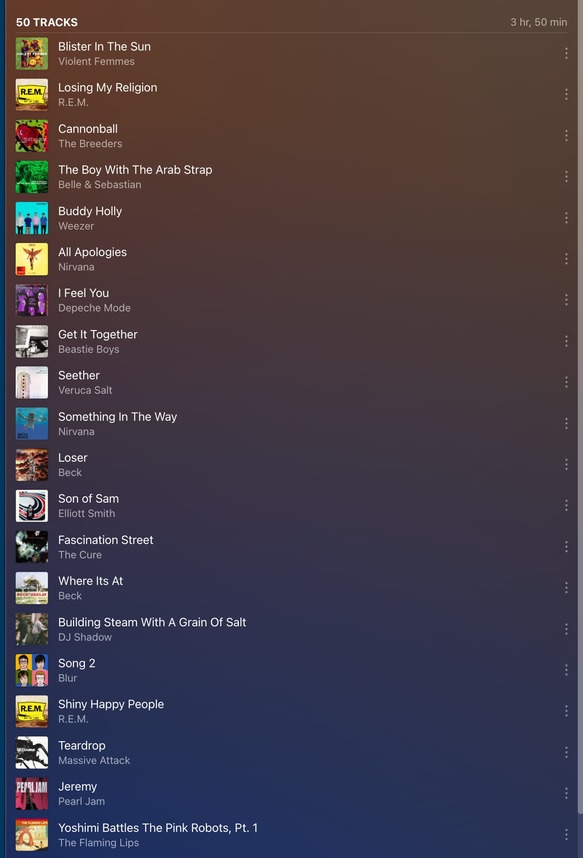Select Building Steam With A Grain Of Salt
This screenshot has width=583, height=858.
pos(152,622)
